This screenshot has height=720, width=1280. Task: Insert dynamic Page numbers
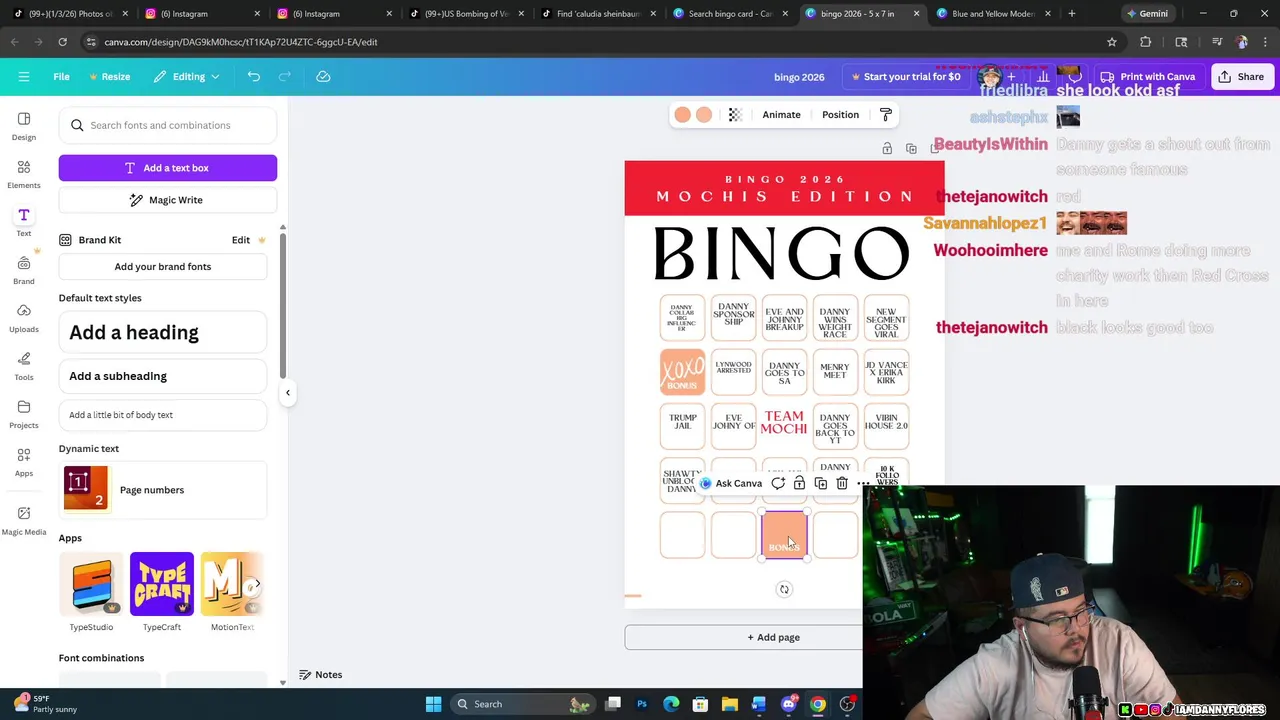click(163, 490)
